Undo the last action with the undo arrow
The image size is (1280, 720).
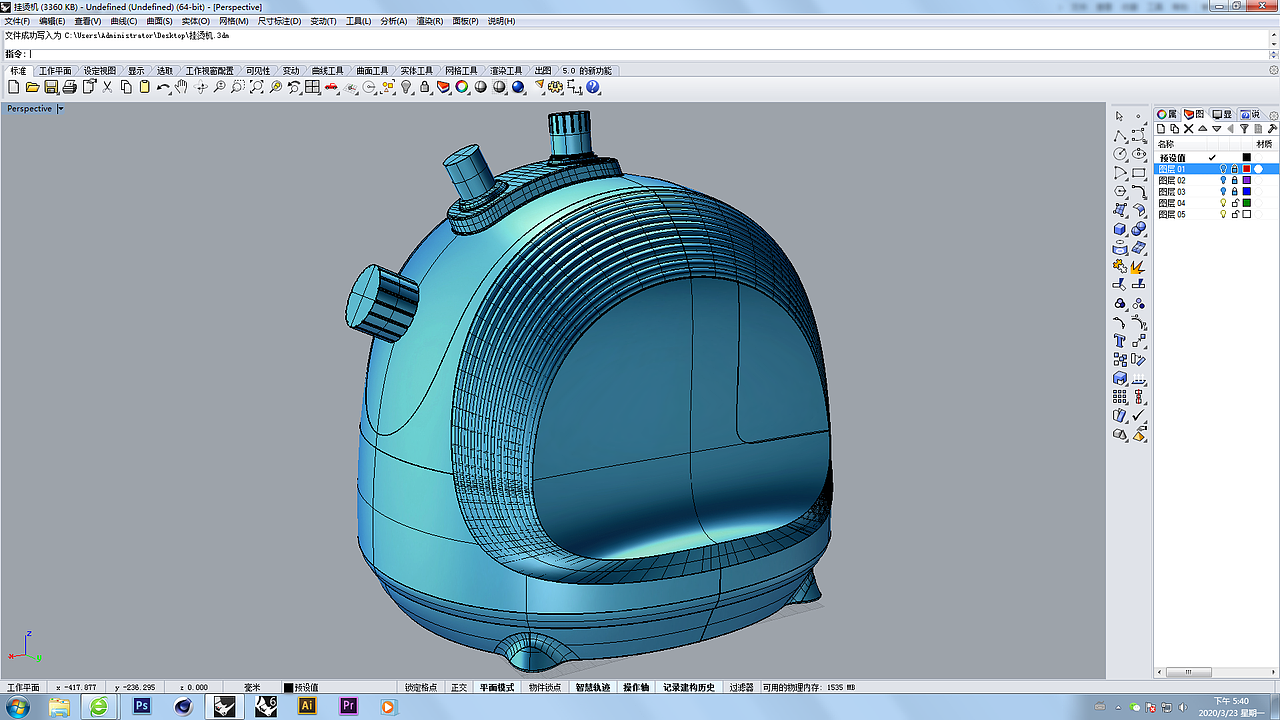click(163, 87)
